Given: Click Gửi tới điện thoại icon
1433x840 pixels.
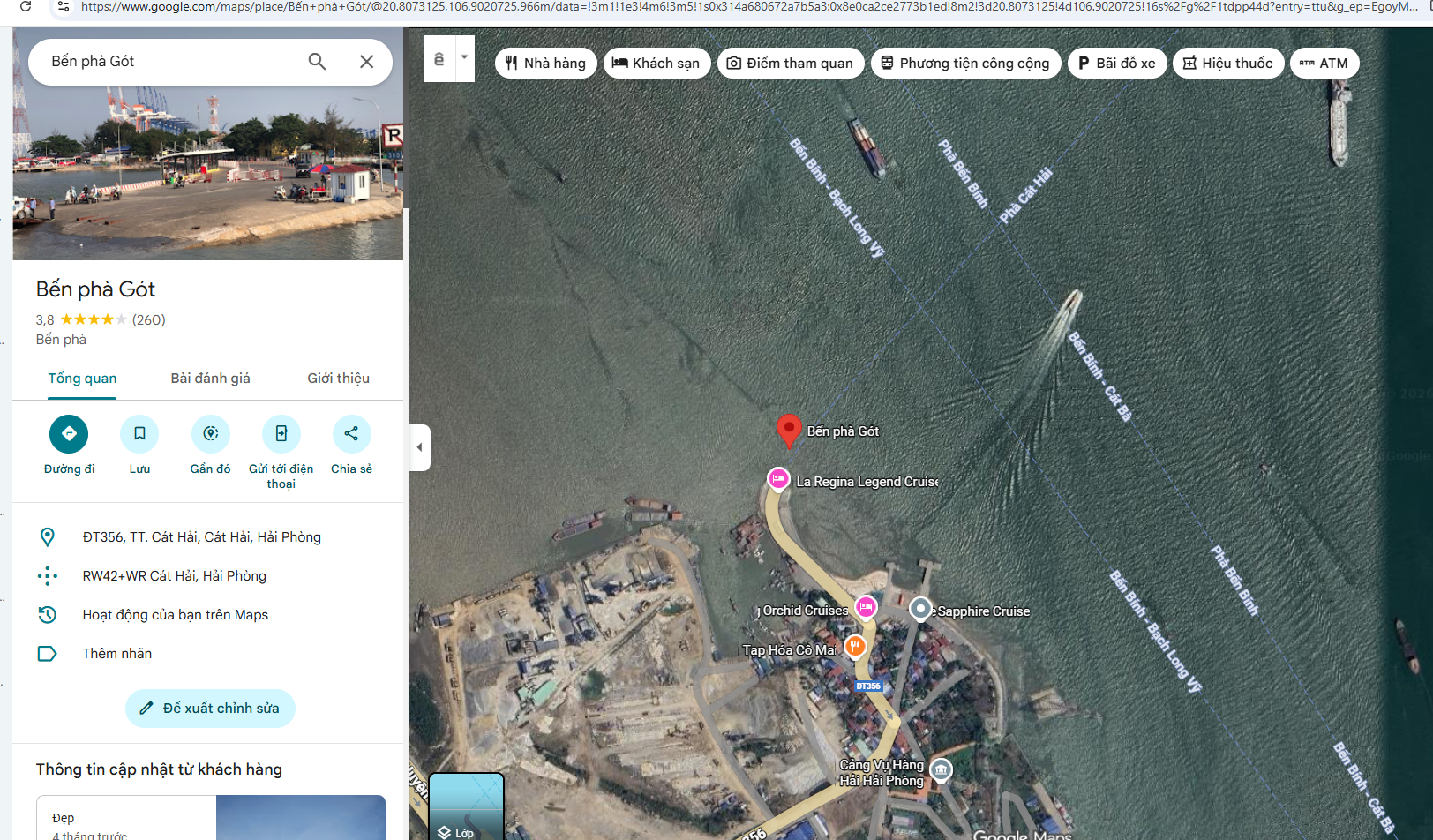Looking at the screenshot, I should [x=281, y=433].
